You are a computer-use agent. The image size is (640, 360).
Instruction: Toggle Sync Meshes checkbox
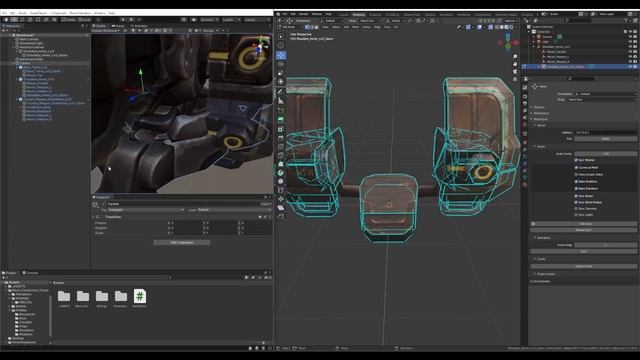click(576, 160)
